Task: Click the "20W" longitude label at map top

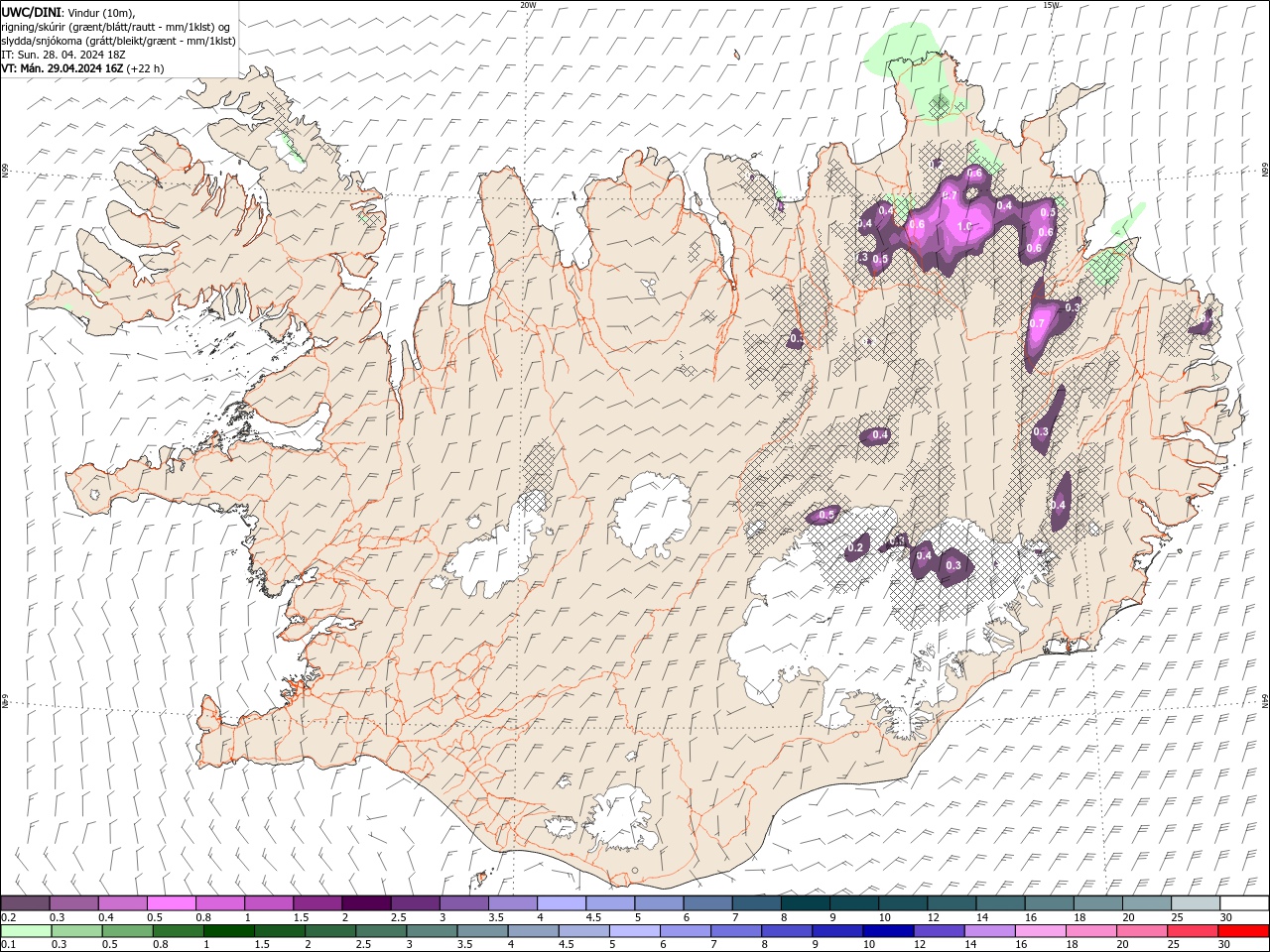Action: tap(528, 5)
